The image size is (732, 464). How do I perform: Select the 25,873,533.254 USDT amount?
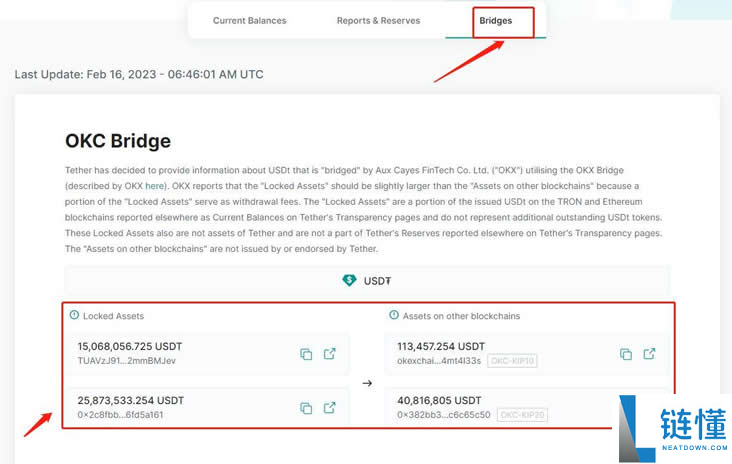(x=131, y=401)
